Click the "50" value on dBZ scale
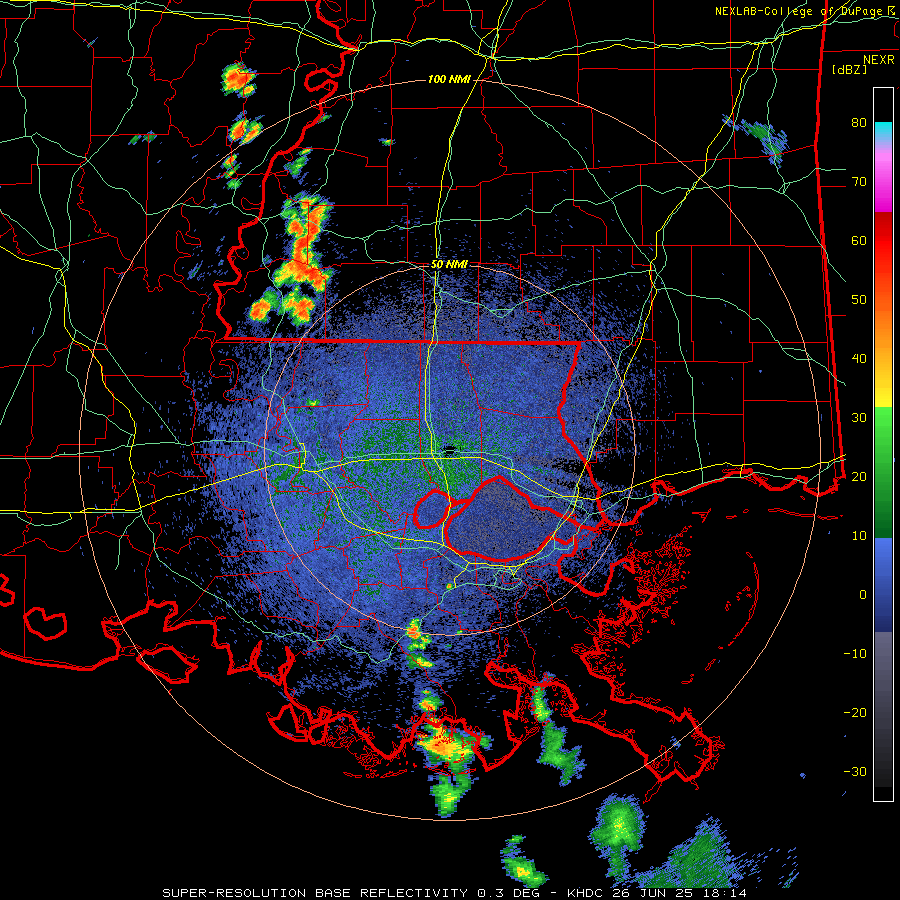 click(858, 300)
